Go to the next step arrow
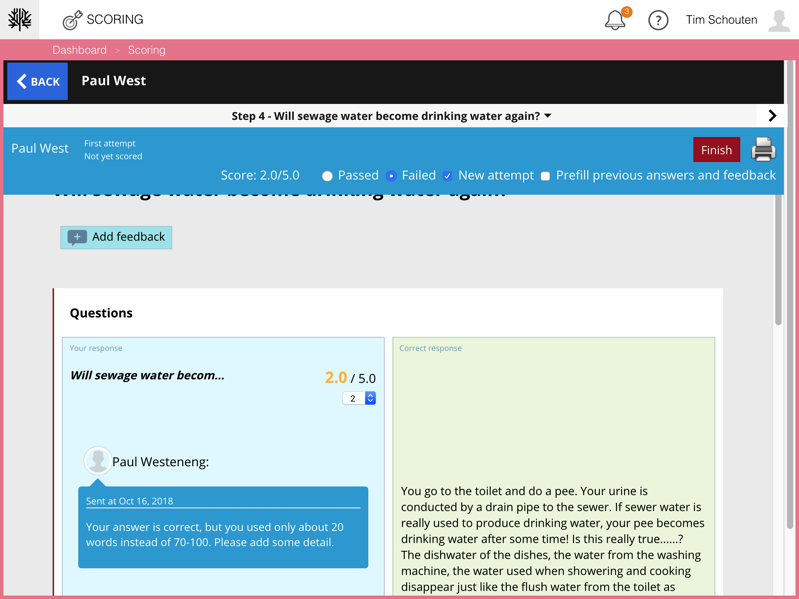Image resolution: width=799 pixels, height=599 pixels. pos(772,116)
